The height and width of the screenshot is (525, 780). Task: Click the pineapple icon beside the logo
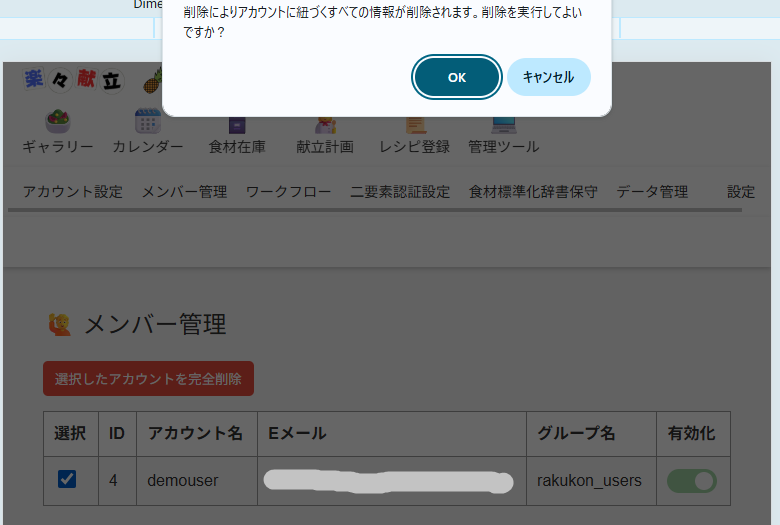point(153,81)
